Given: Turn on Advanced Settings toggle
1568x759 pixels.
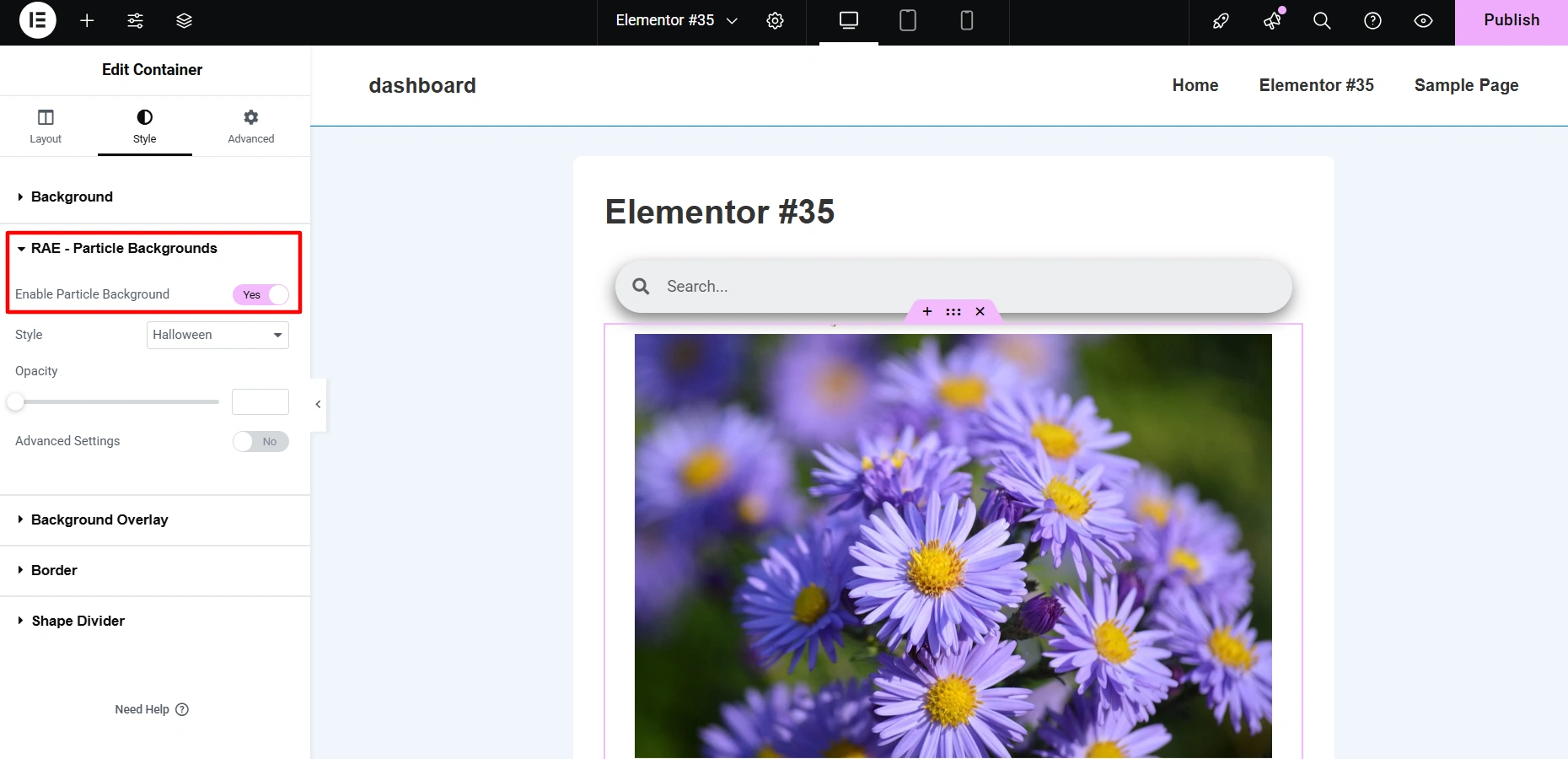Looking at the screenshot, I should (260, 441).
